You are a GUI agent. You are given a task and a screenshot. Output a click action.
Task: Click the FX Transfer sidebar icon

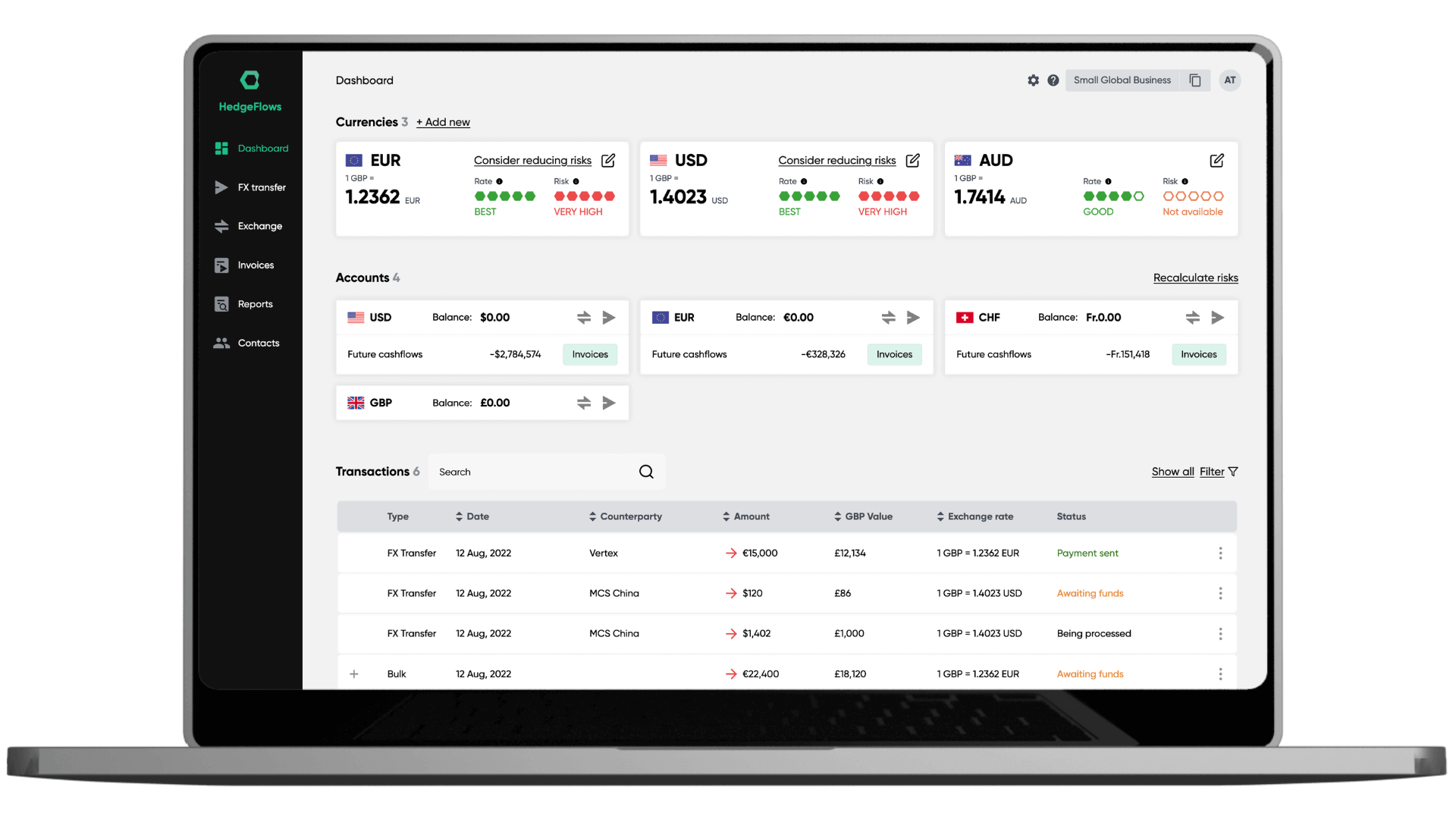(221, 187)
